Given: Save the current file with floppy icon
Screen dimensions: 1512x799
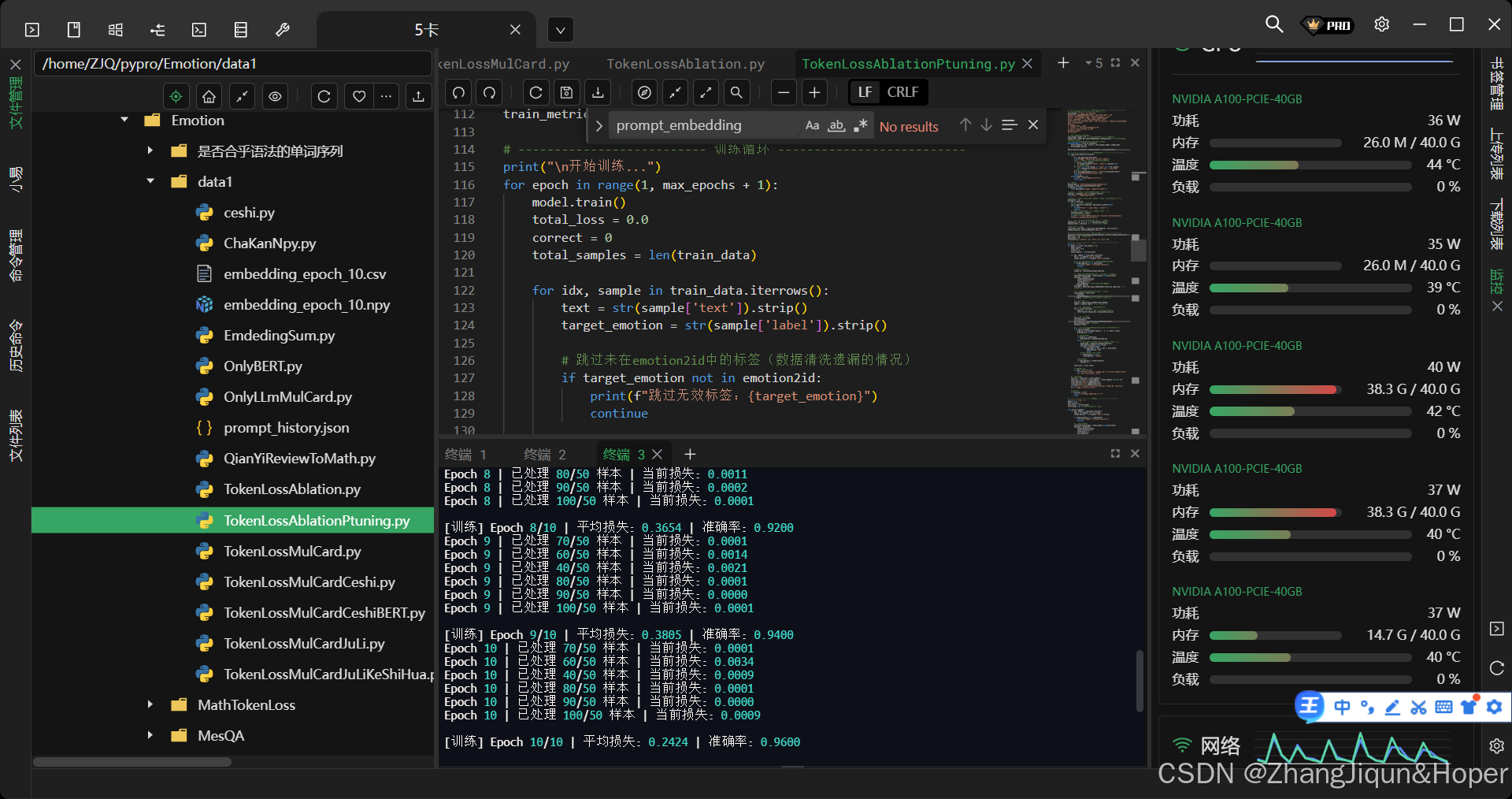Looking at the screenshot, I should pyautogui.click(x=566, y=92).
